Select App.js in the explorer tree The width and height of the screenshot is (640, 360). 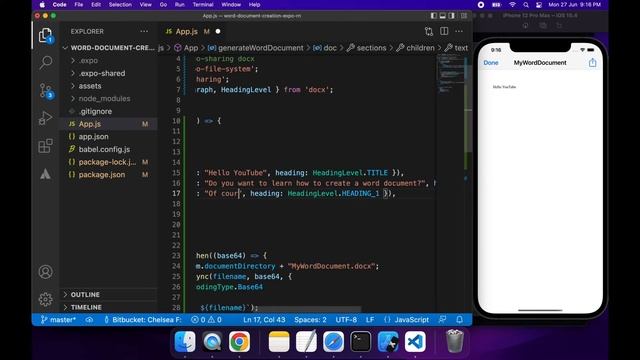108,124
